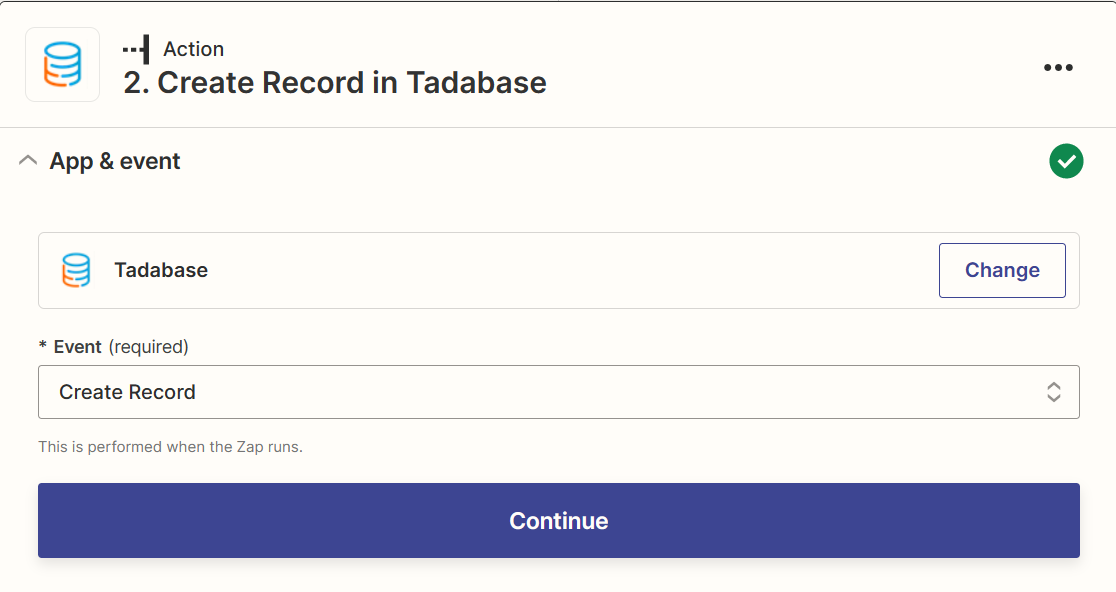Open the Event dropdown chevron
The image size is (1116, 592).
1054,392
